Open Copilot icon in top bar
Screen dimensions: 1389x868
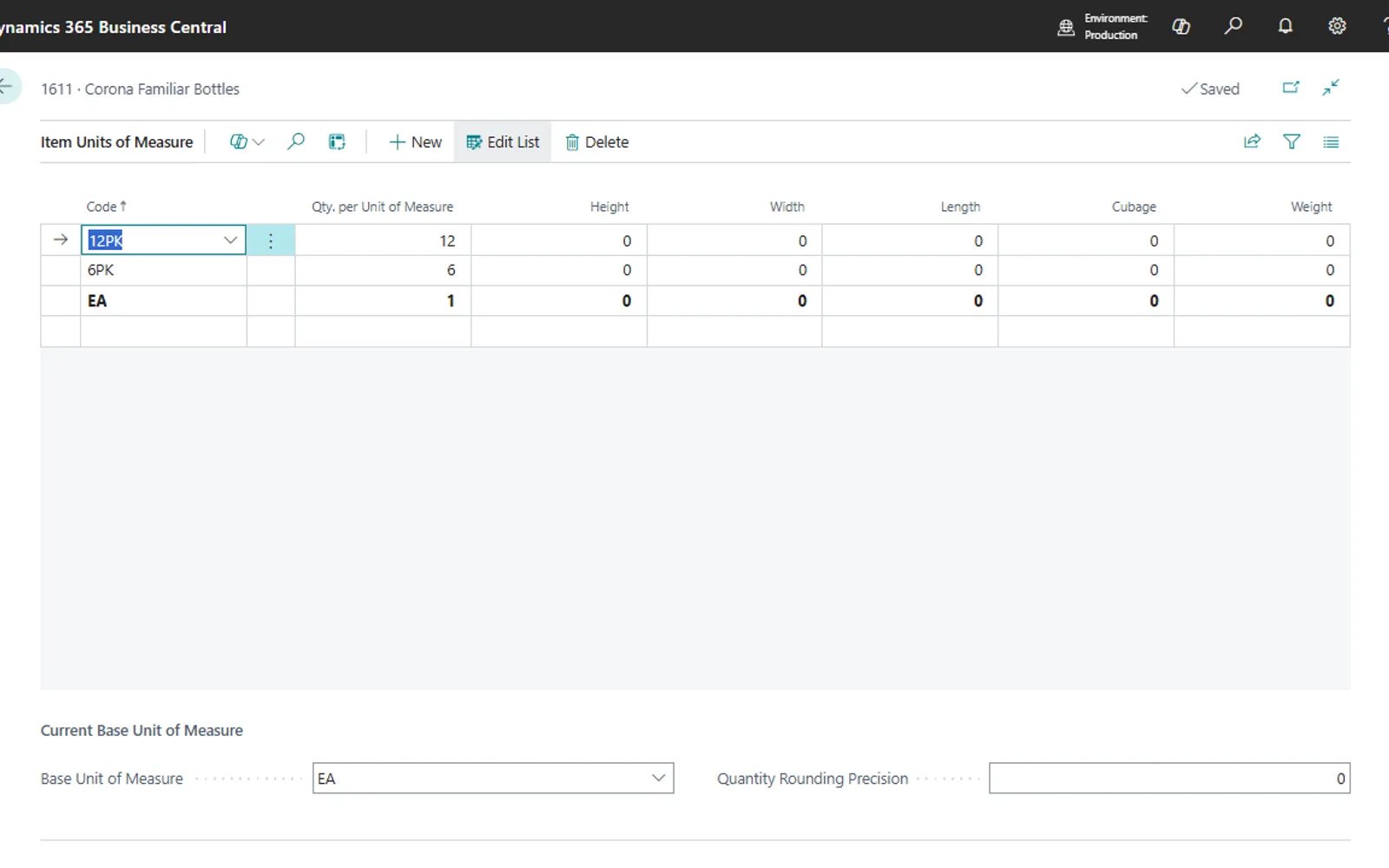pos(1182,27)
